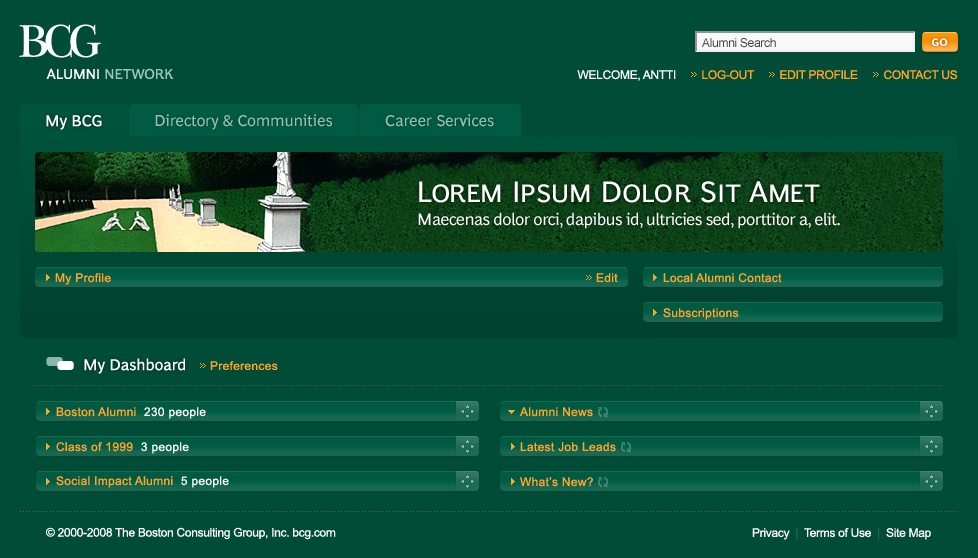Click the move handle on Boston Alumni panel
Viewport: 978px width, 558px height.
(467, 411)
